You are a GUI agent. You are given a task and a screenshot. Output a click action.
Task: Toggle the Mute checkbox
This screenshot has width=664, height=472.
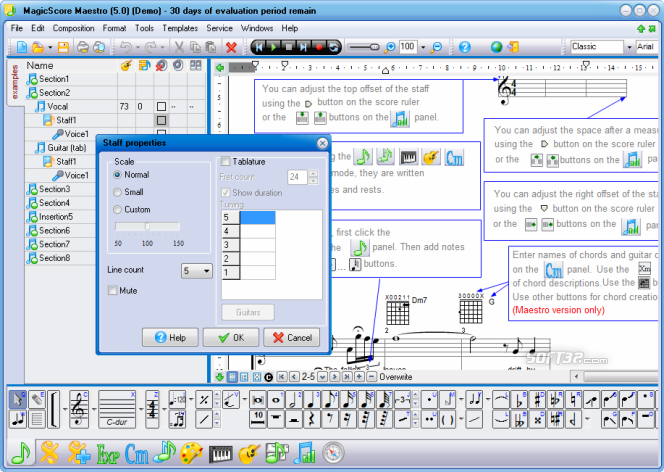pyautogui.click(x=112, y=290)
